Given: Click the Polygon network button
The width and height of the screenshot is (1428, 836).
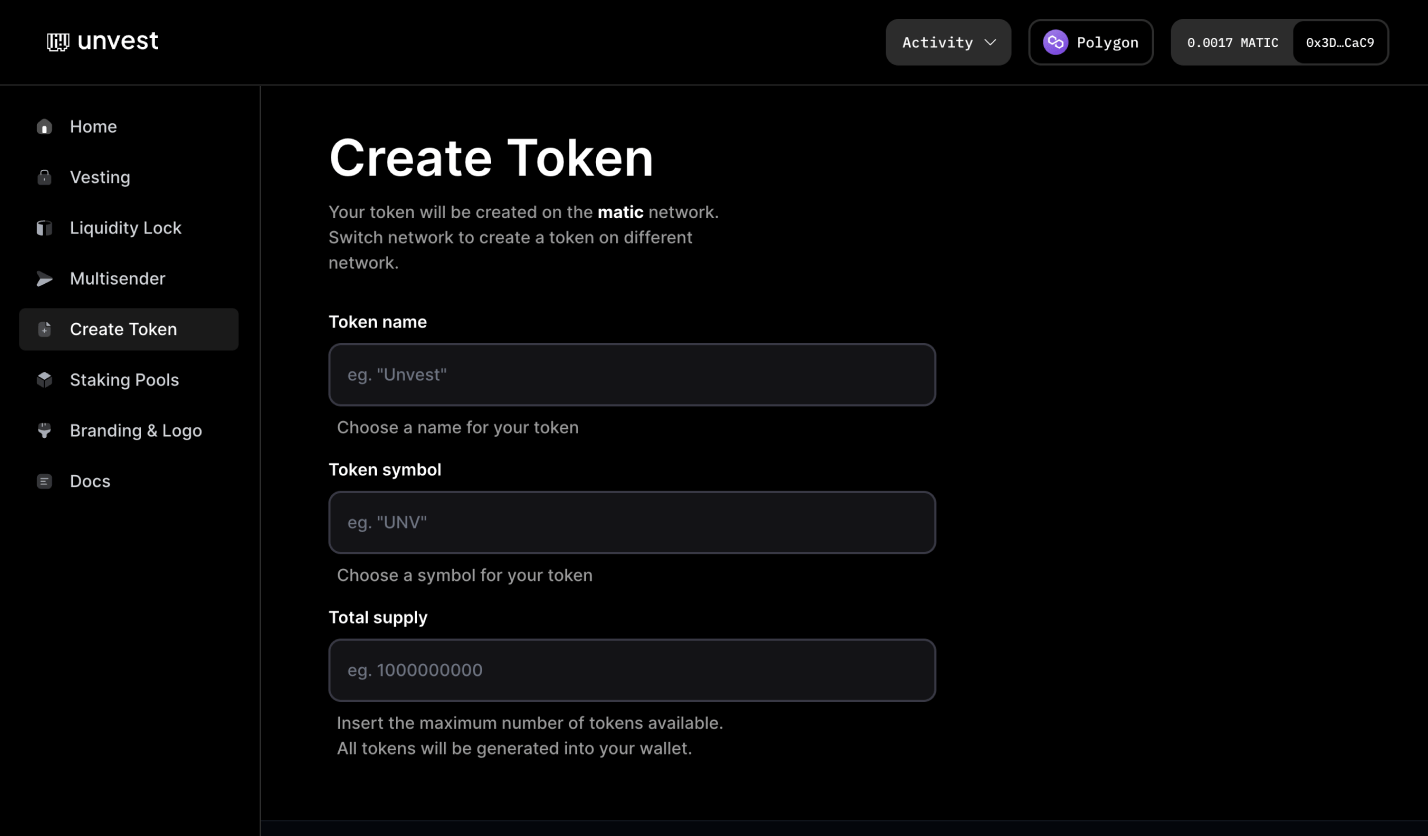Looking at the screenshot, I should [x=1091, y=42].
